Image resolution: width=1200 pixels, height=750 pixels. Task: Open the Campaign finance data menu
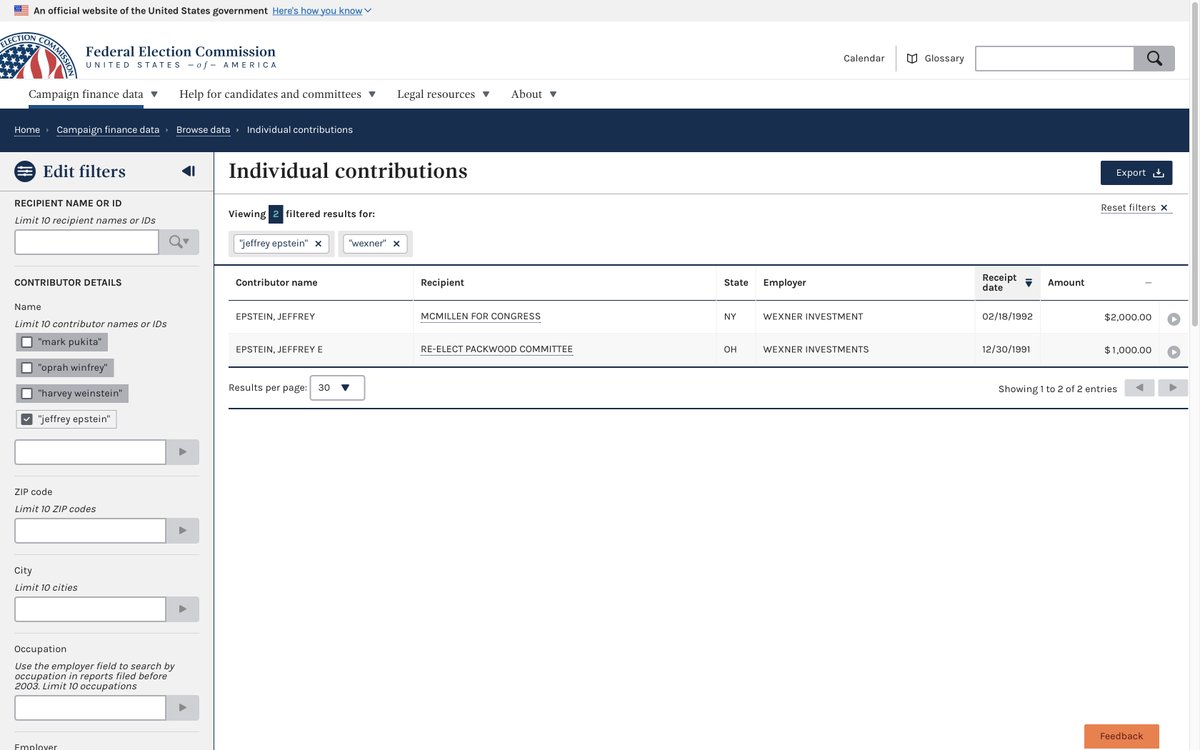pyautogui.click(x=93, y=94)
